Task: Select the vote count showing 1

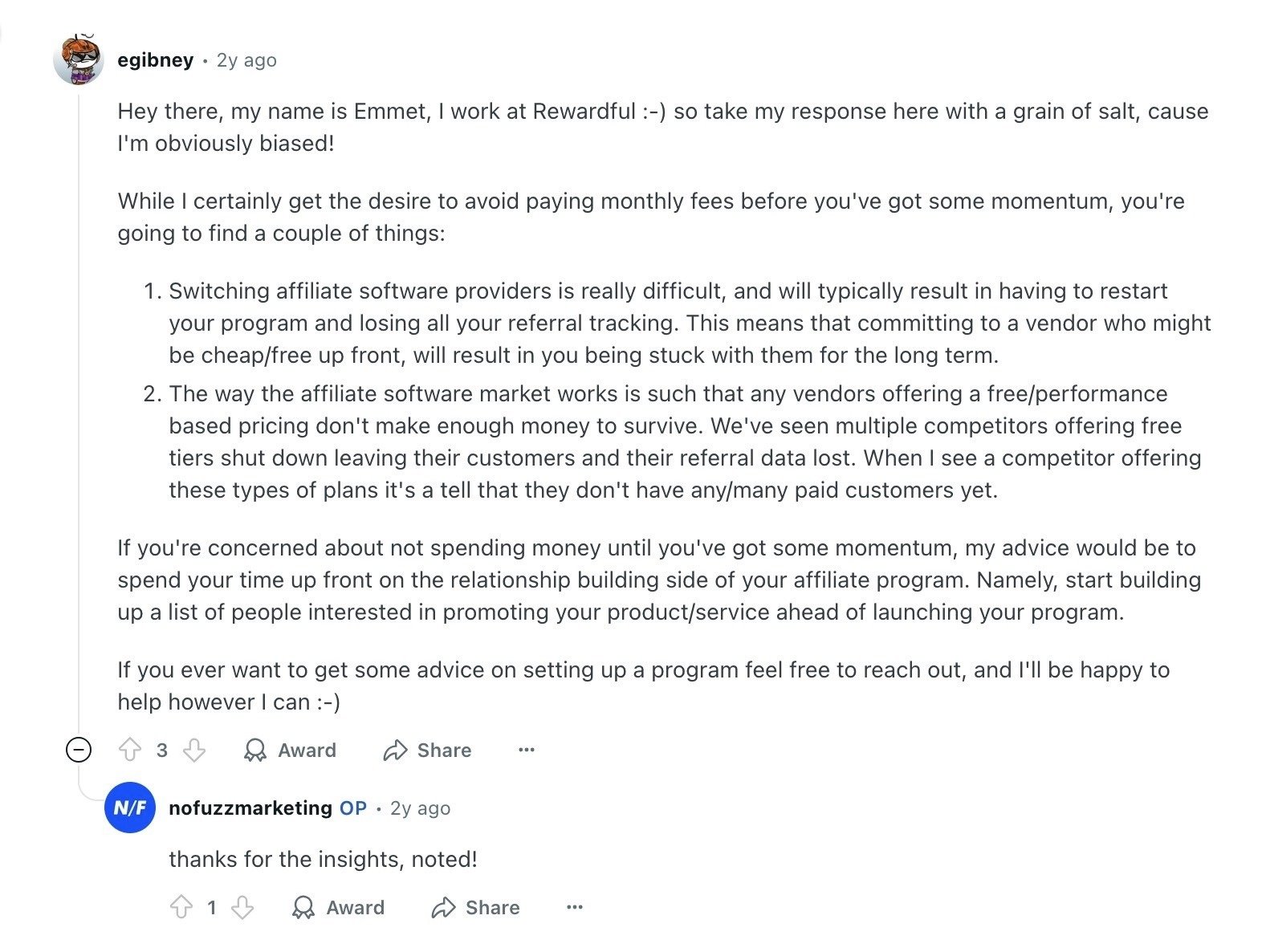Action: point(212,907)
